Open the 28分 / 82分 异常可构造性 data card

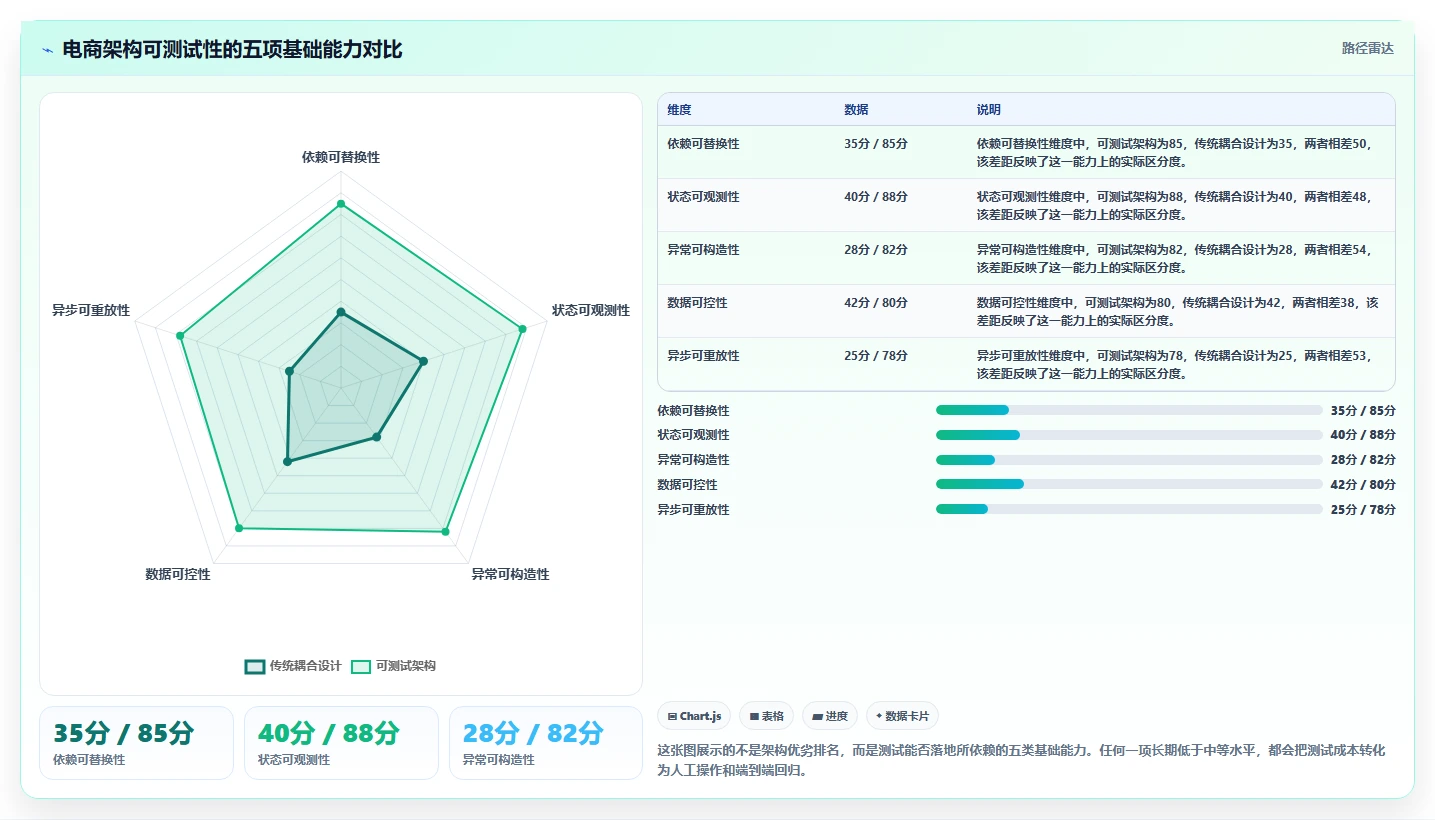tap(546, 743)
